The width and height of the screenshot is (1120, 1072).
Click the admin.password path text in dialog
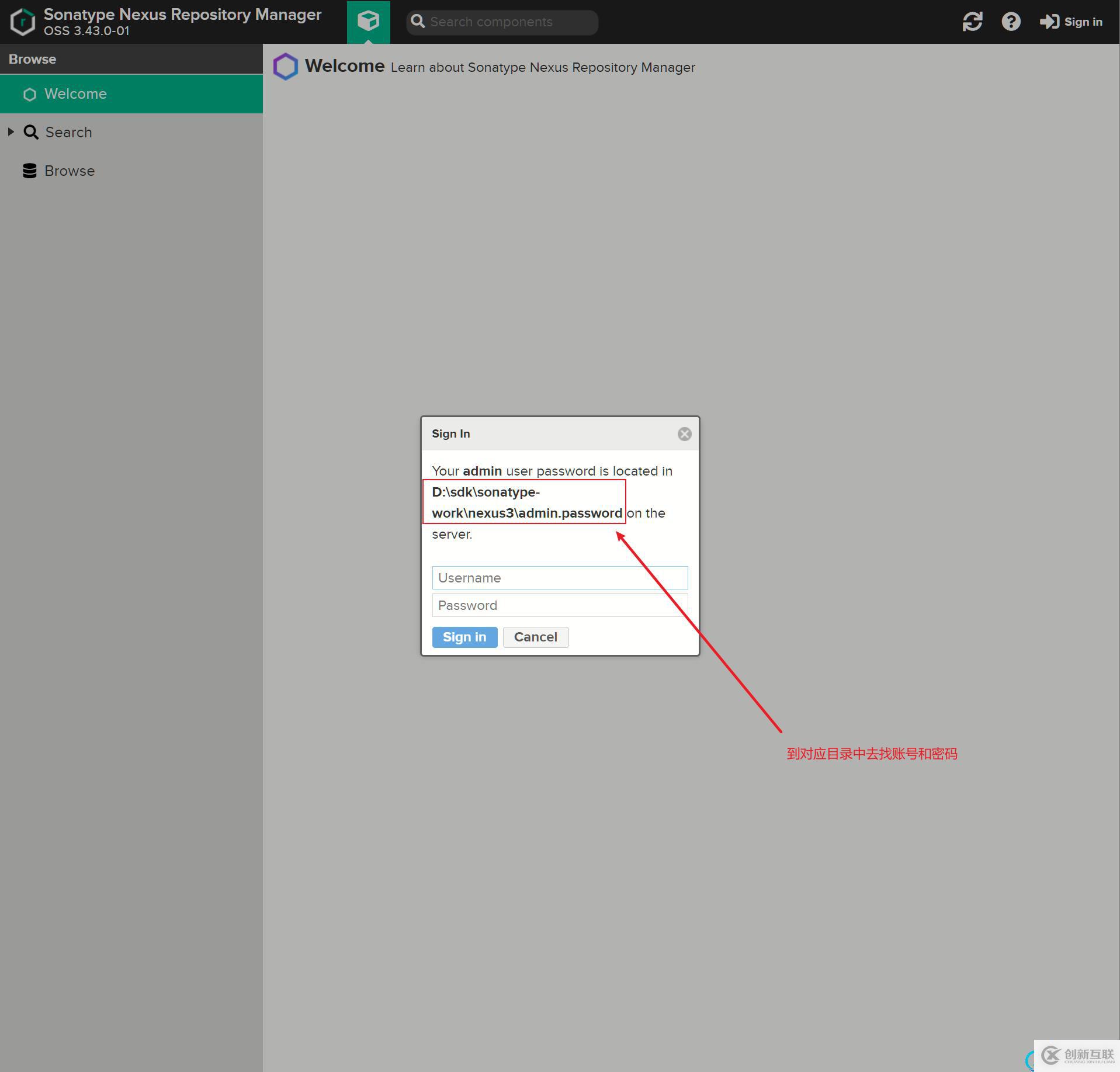click(x=527, y=502)
